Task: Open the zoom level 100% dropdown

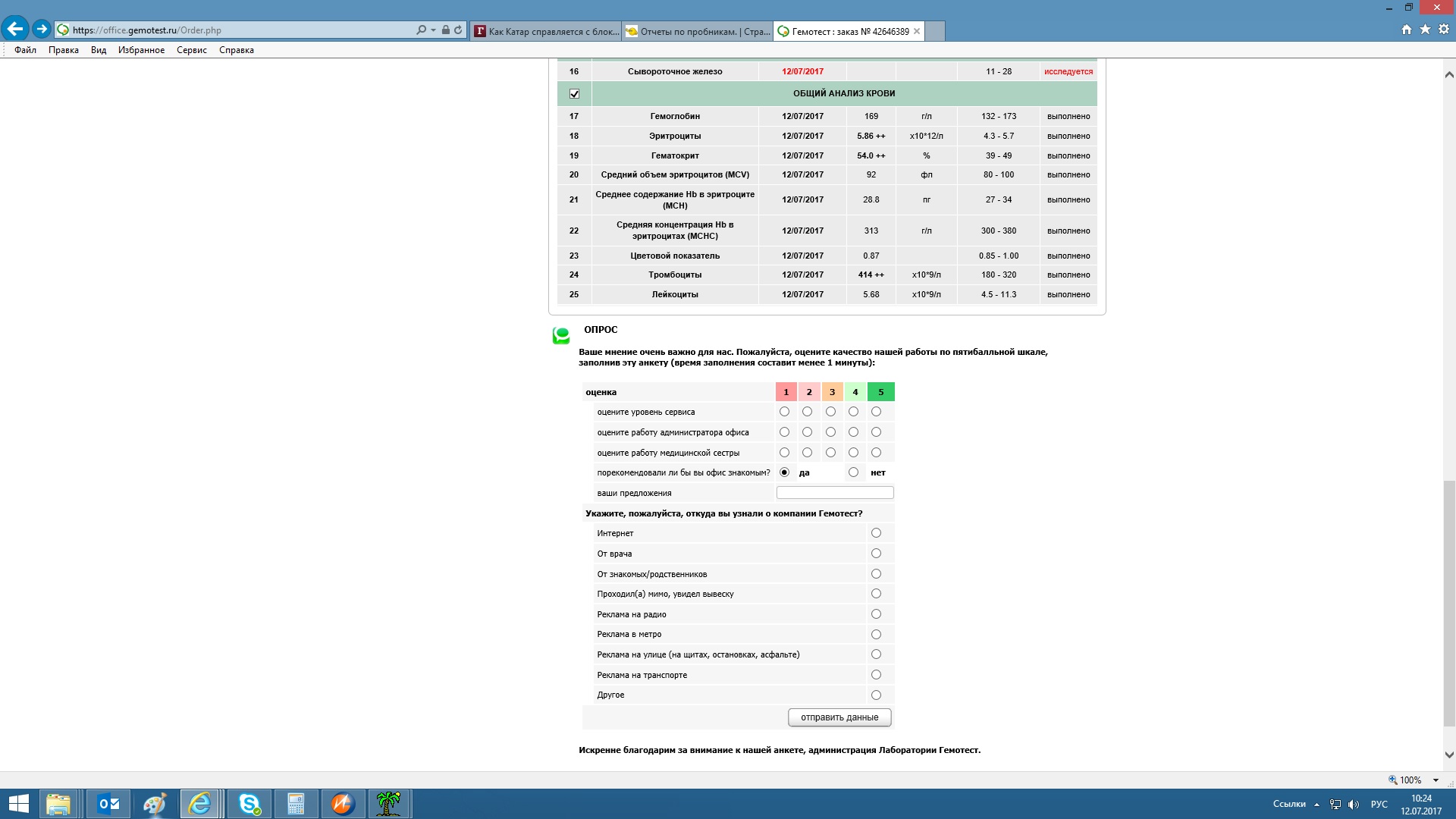Action: 1436,780
